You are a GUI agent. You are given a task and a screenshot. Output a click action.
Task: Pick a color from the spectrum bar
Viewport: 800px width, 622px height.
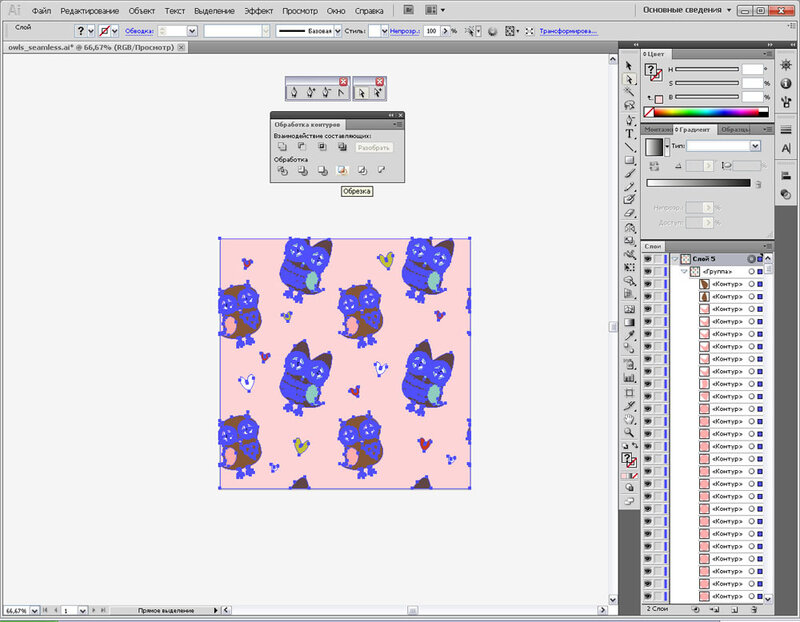click(707, 113)
